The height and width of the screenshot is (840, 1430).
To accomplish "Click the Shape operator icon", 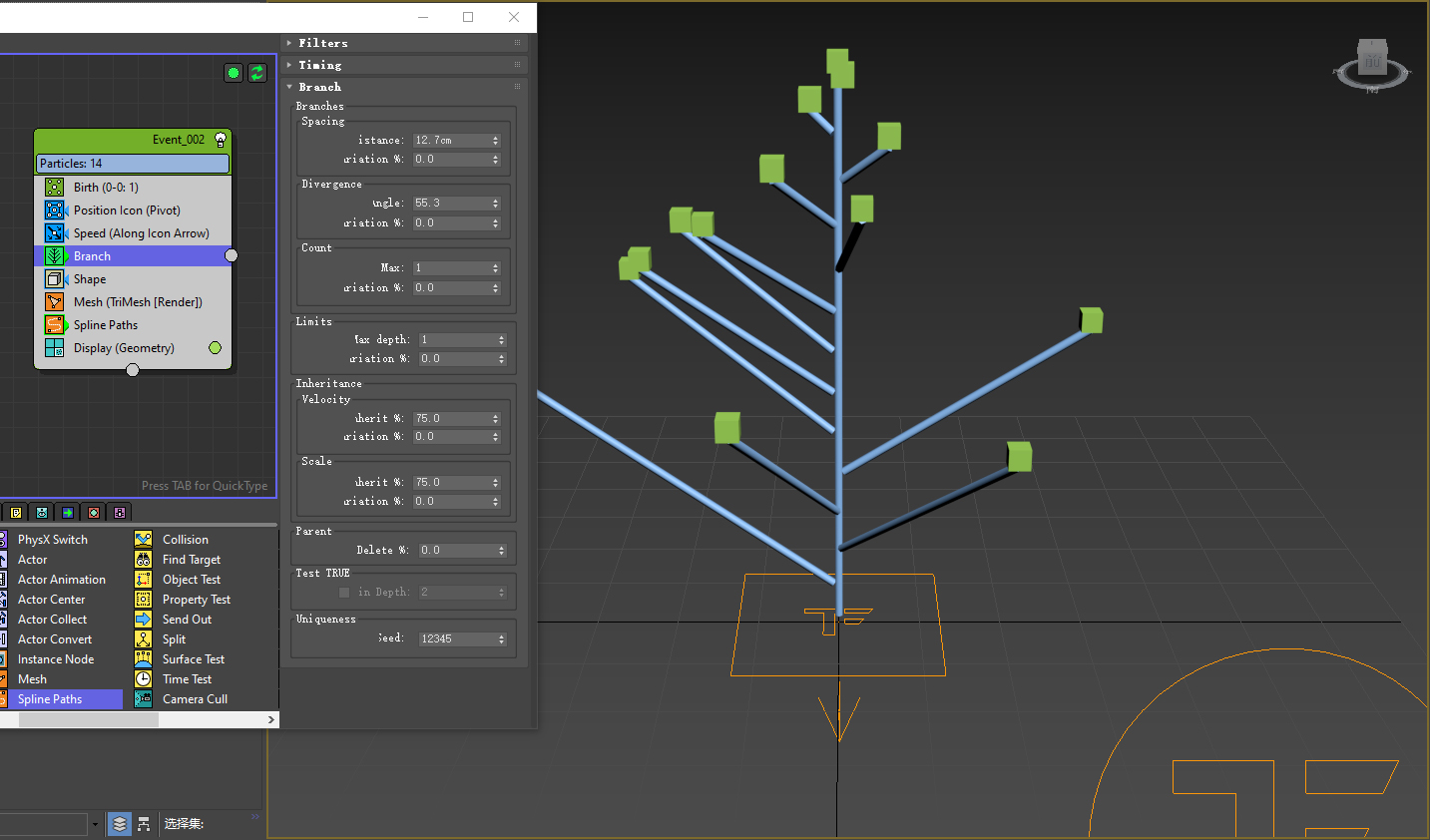I will 54,278.
